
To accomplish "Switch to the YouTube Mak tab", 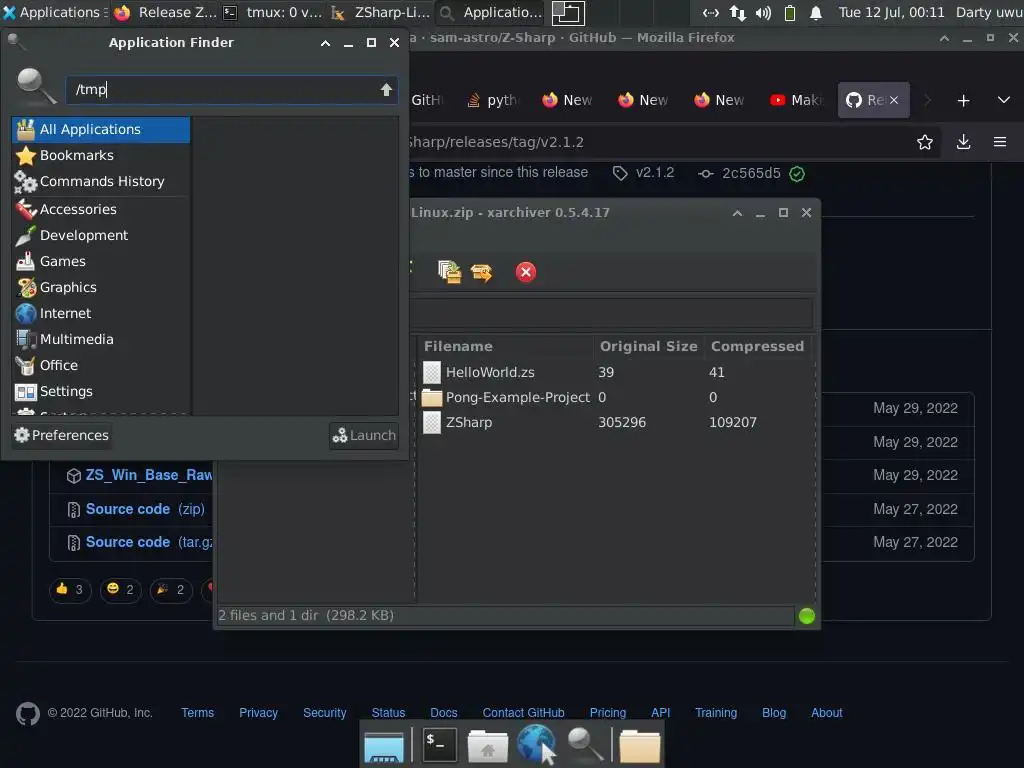I will (x=797, y=100).
